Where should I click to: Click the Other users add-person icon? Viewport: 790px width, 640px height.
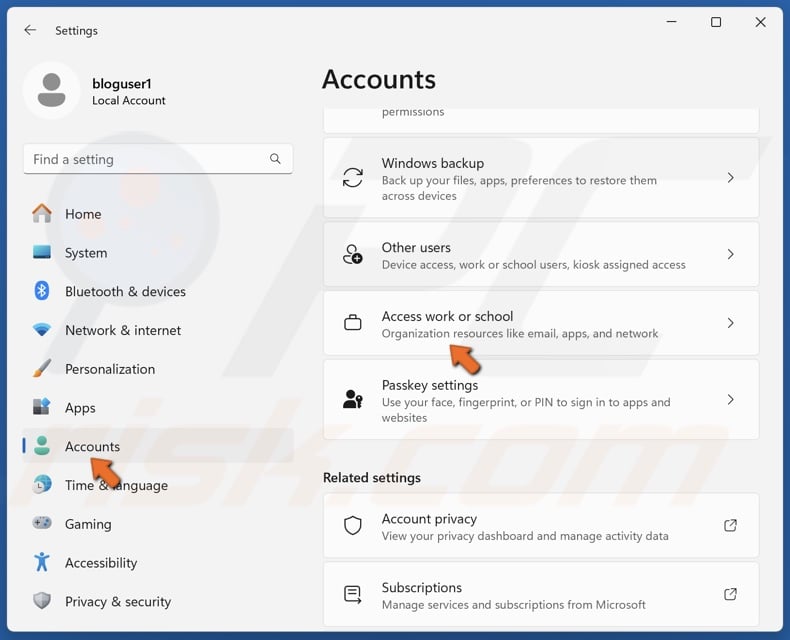pyautogui.click(x=353, y=254)
